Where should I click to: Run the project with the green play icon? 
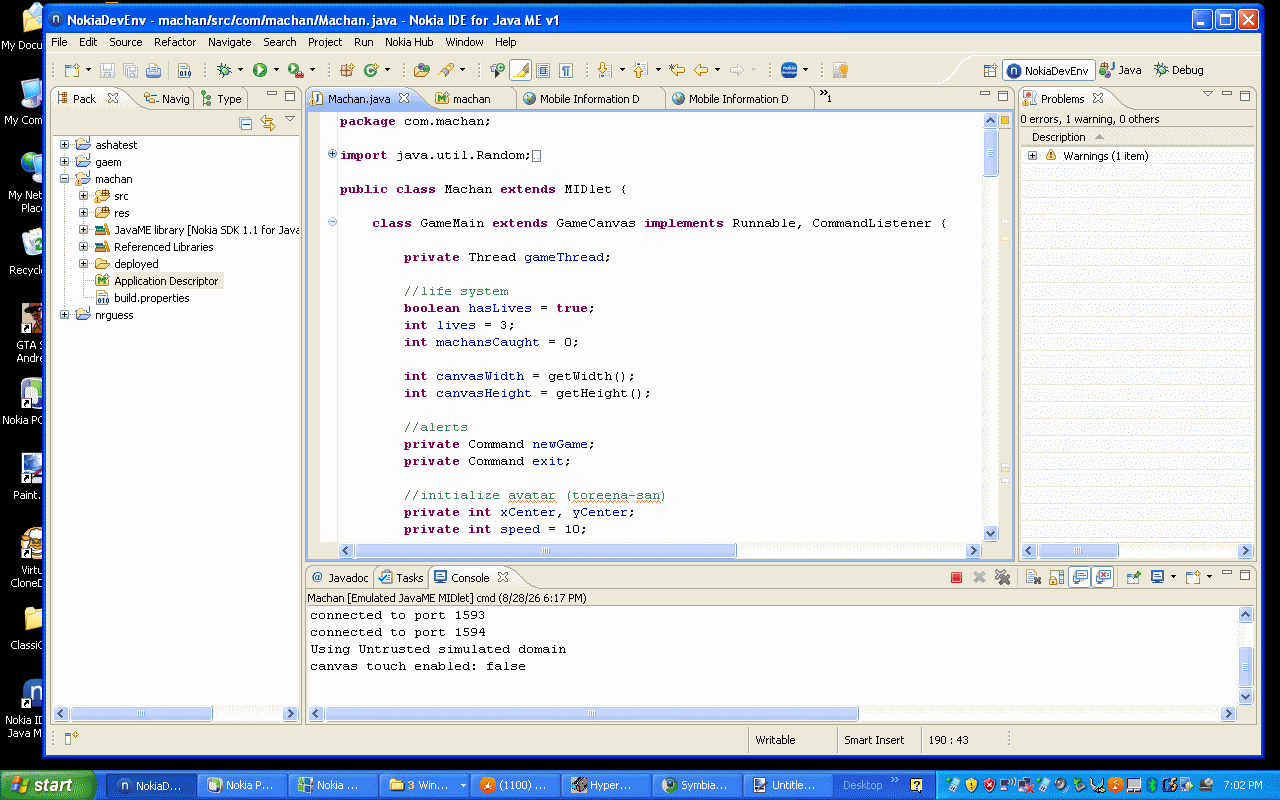click(x=260, y=70)
